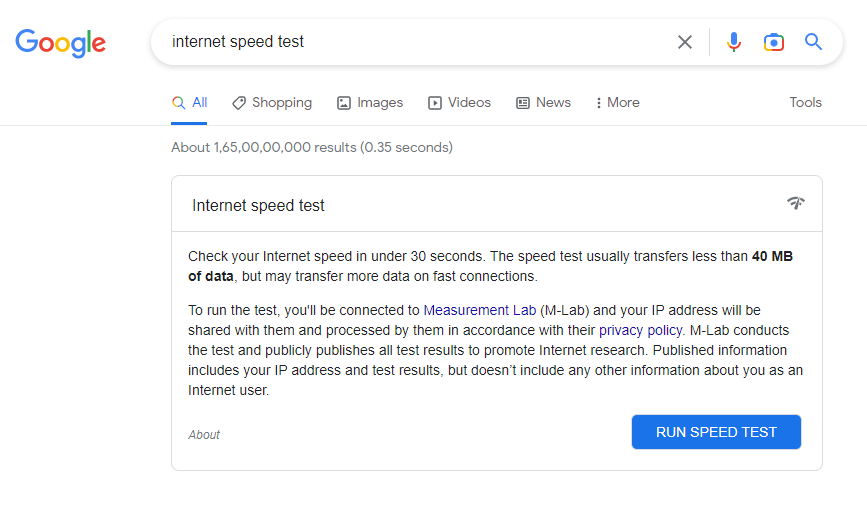Open the M-Lab privacy policy link
Viewport: 867px width, 510px height.
coord(640,330)
